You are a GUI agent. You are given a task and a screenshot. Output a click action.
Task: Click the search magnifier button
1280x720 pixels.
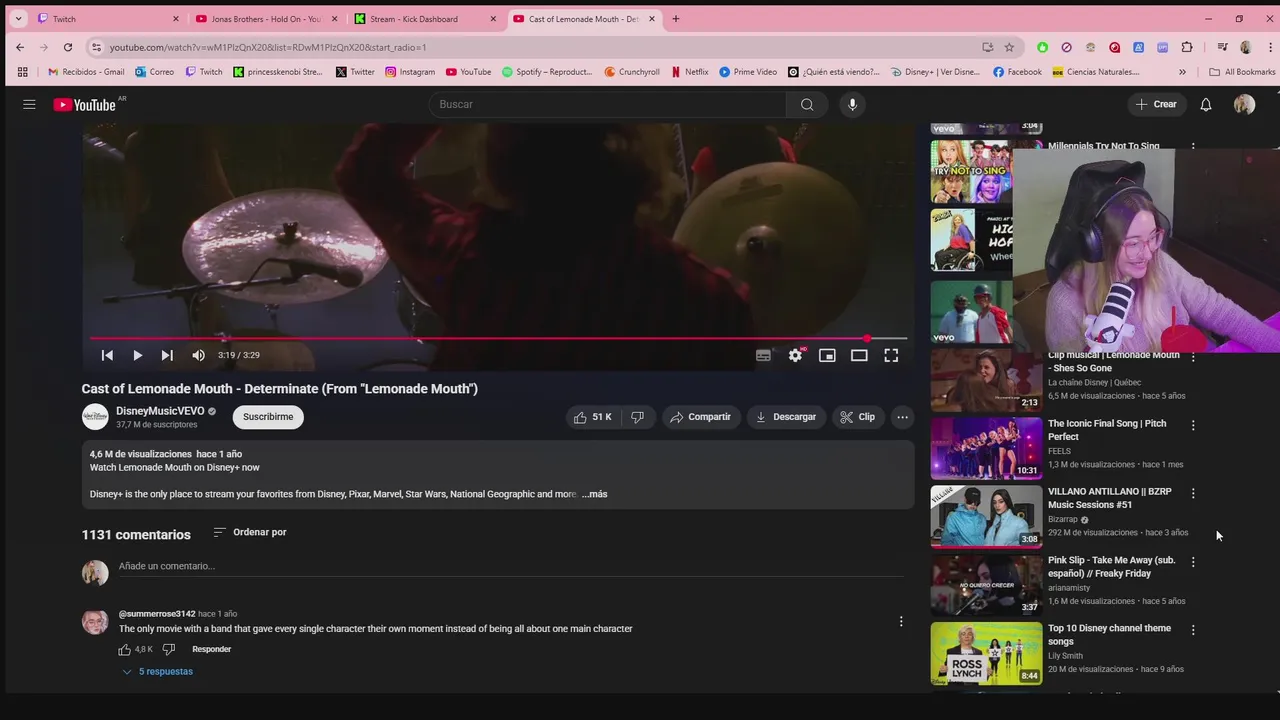click(x=807, y=104)
